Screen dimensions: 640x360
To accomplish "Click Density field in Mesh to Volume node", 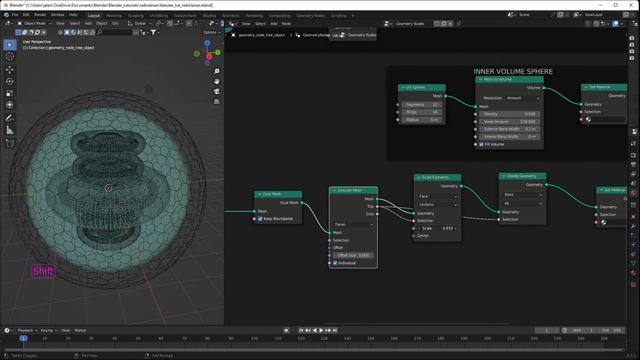I will point(510,114).
